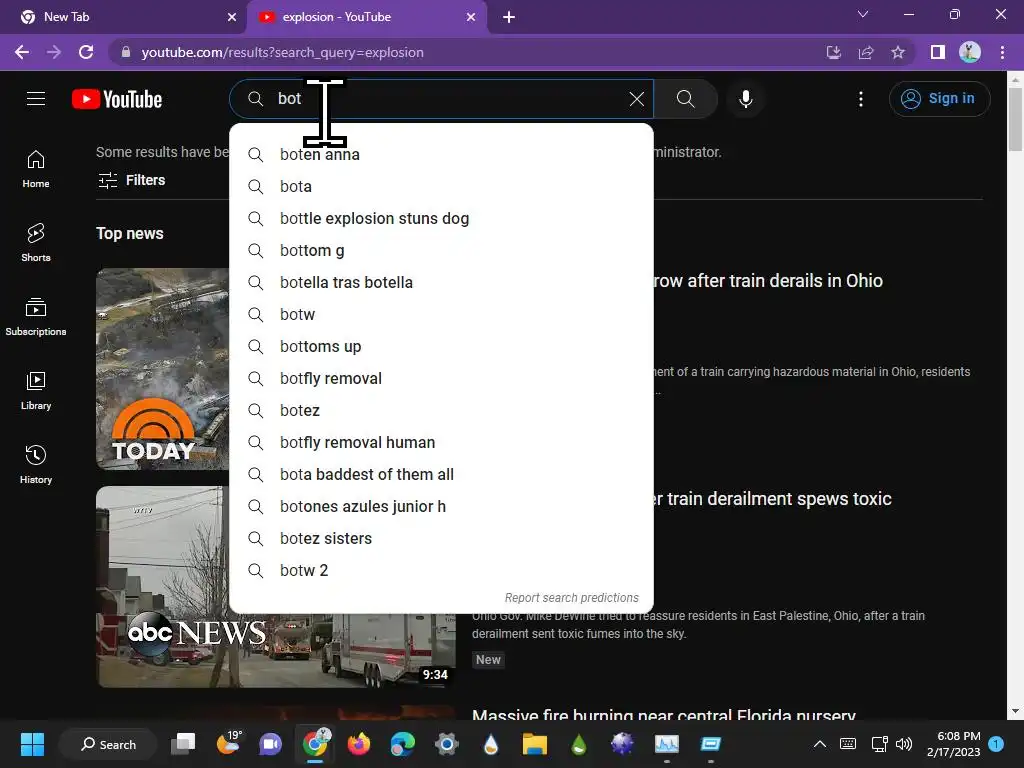This screenshot has width=1024, height=768.
Task: Open the Filters options
Action: point(132,180)
